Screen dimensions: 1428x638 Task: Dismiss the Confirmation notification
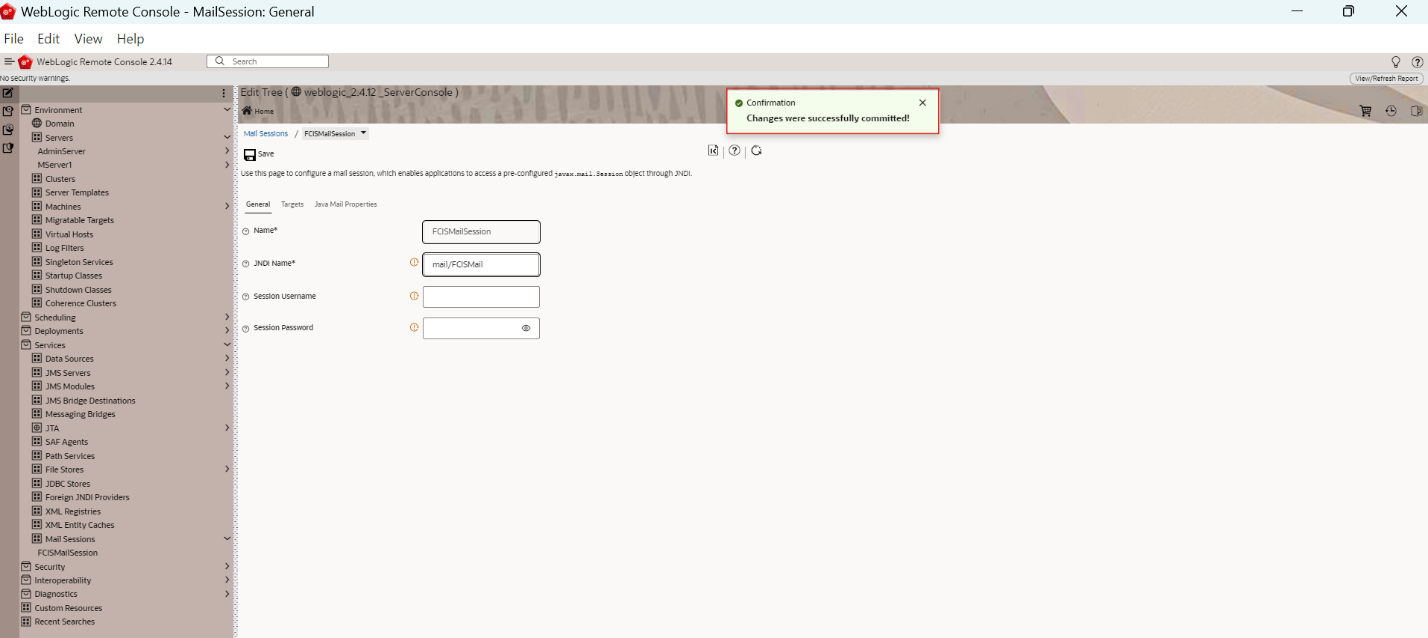tap(922, 102)
